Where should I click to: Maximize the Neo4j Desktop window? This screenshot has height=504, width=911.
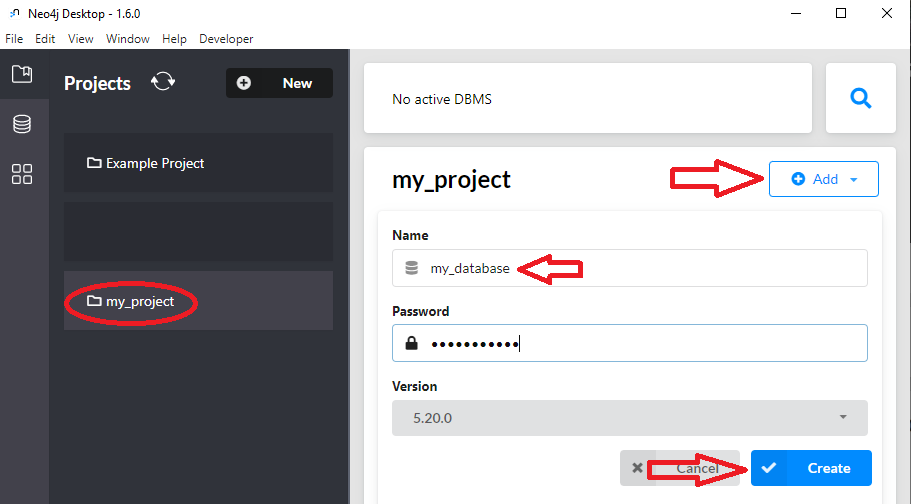tap(841, 13)
